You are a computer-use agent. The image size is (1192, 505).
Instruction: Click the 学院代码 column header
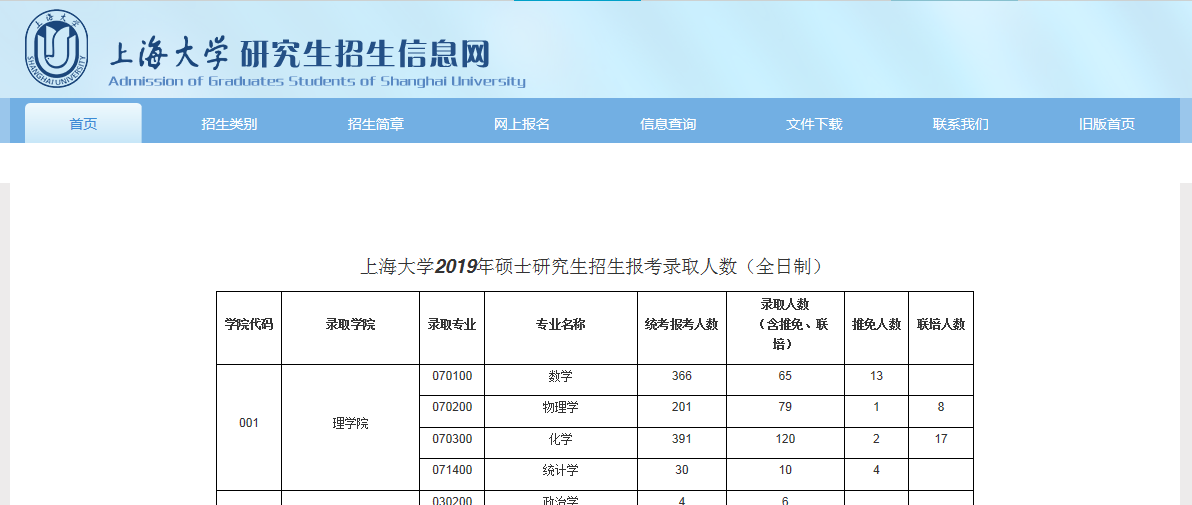(249, 325)
